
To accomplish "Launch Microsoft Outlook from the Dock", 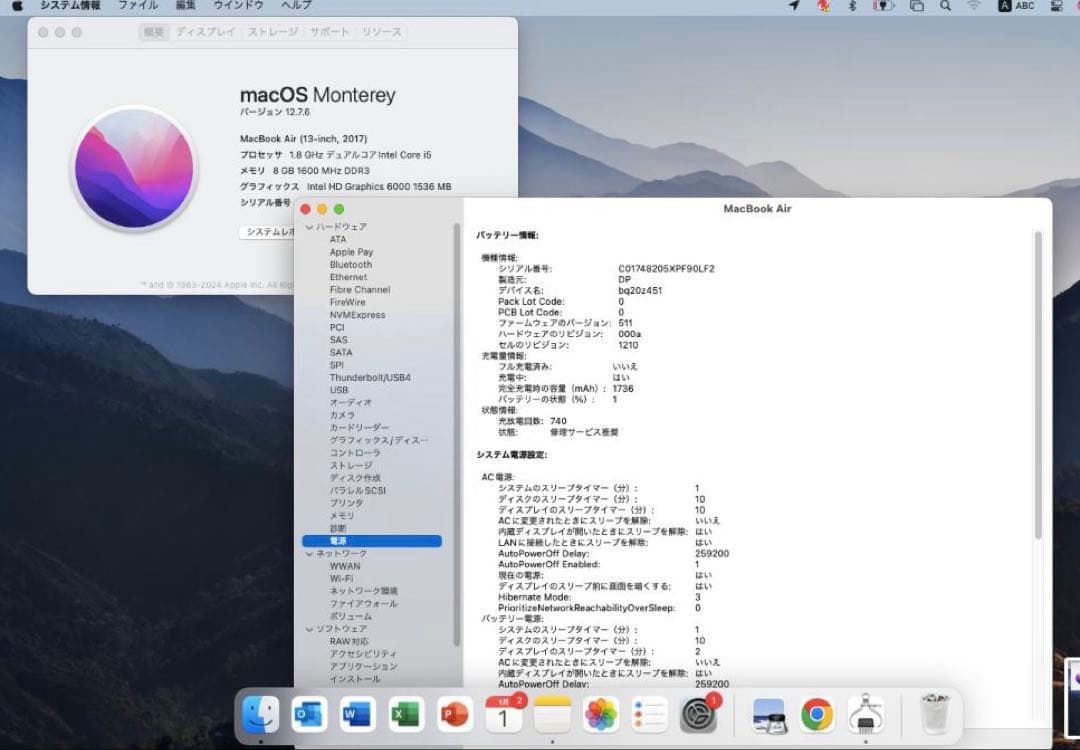I will [x=309, y=715].
